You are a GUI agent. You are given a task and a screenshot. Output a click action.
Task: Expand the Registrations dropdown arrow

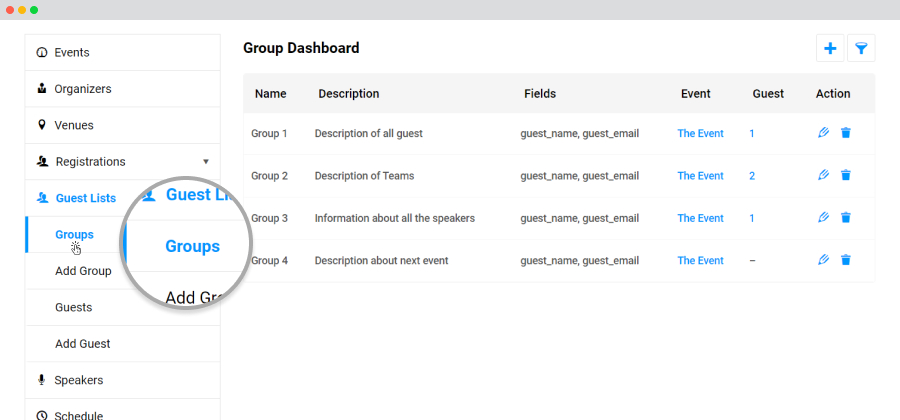[206, 162]
